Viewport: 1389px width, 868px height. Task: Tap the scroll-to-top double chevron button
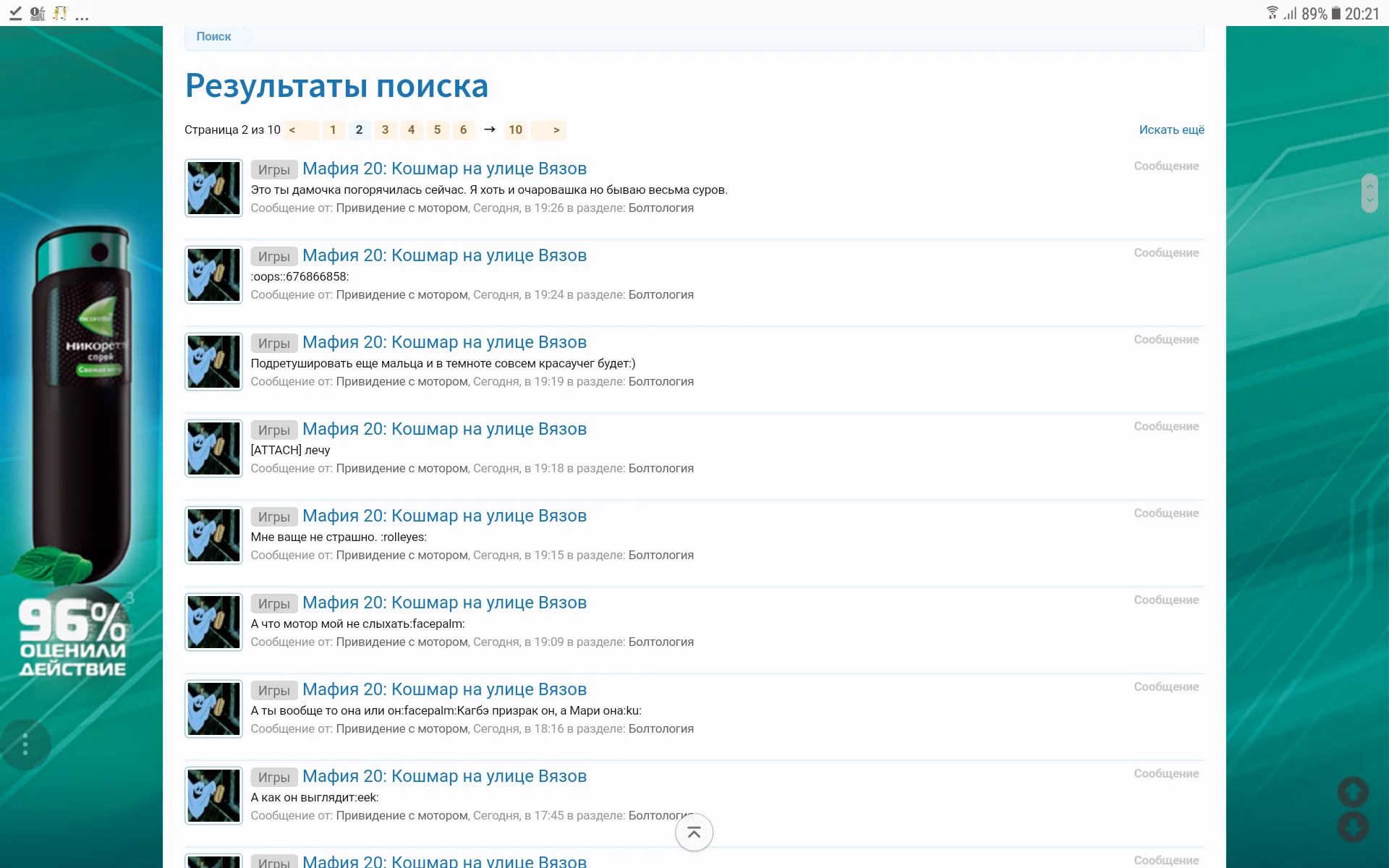pos(694,833)
